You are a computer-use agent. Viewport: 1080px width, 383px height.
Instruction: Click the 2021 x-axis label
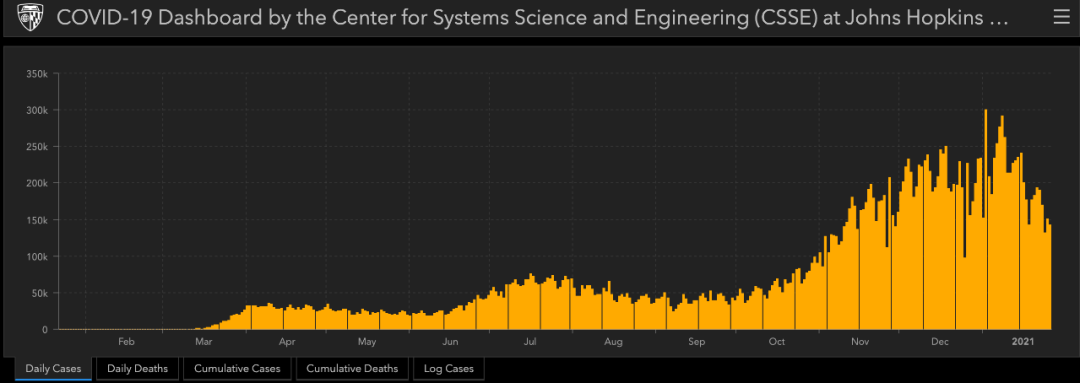pos(1023,341)
